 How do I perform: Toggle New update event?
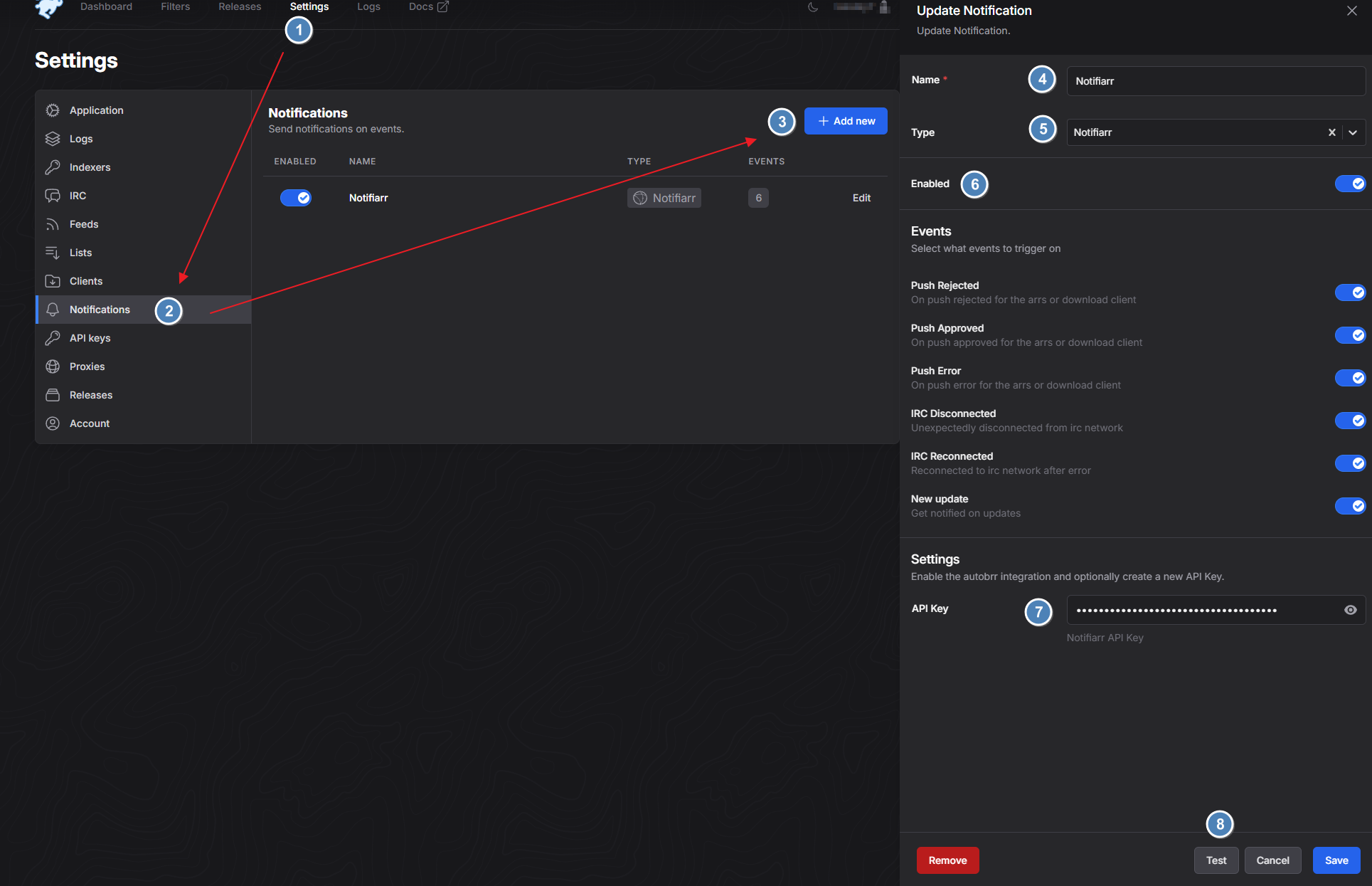[x=1350, y=506]
